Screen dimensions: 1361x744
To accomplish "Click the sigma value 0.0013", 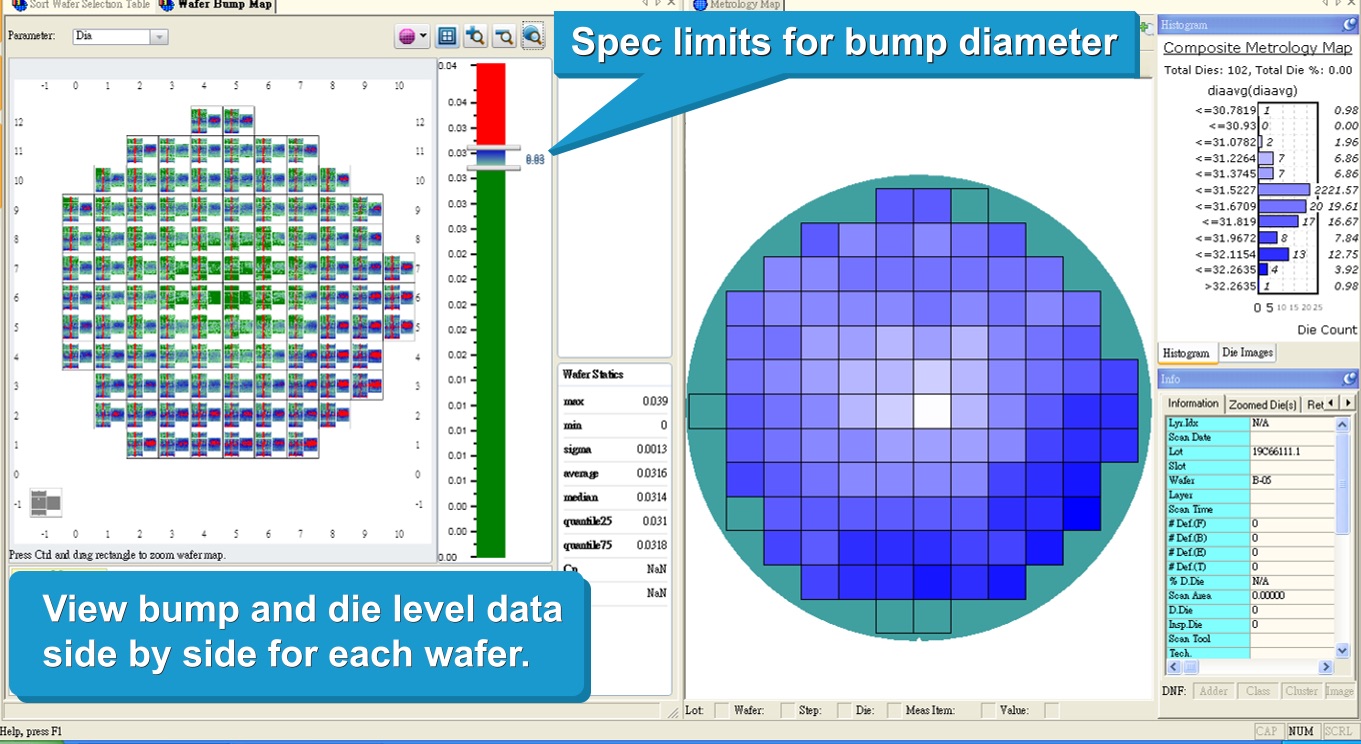I will click(651, 449).
